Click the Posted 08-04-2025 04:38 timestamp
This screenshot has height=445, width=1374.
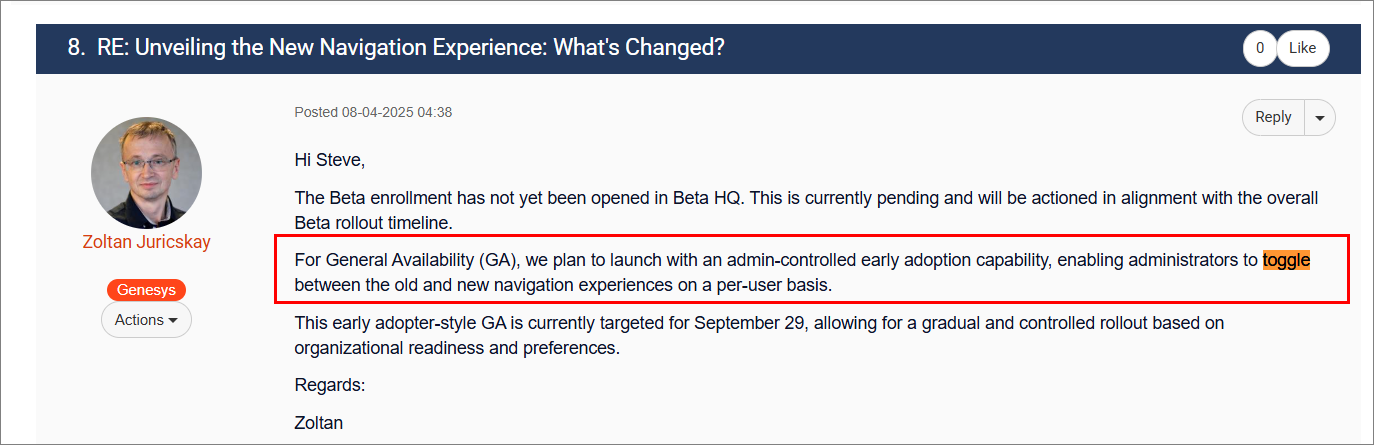373,112
